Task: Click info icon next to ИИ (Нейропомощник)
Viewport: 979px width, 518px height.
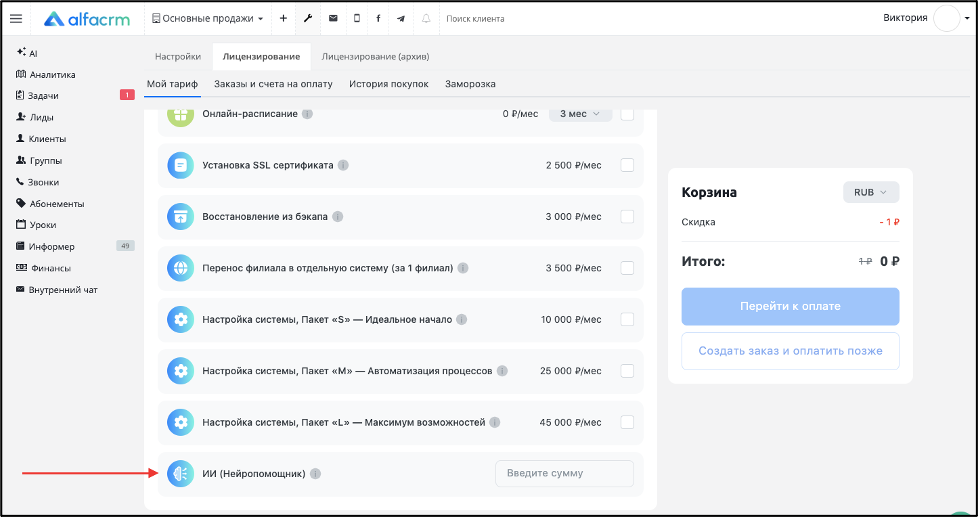Action: point(315,474)
